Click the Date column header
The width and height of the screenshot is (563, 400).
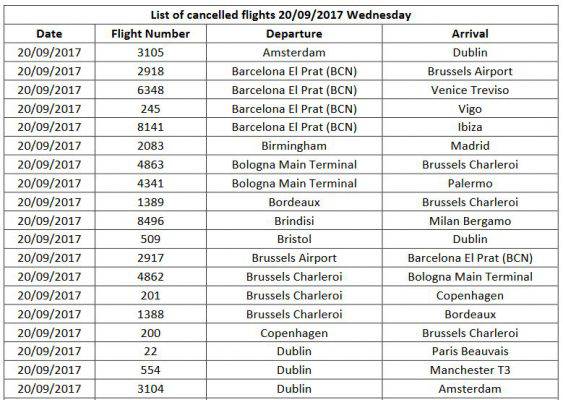click(49, 34)
